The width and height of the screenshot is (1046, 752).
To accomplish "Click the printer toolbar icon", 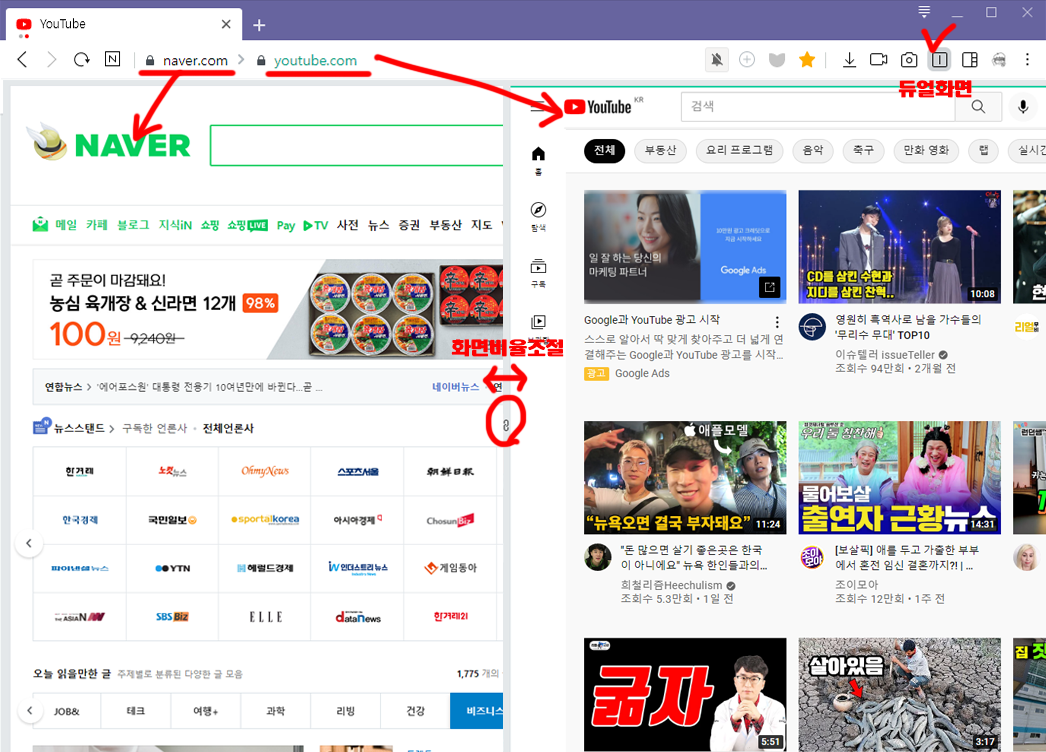I will tap(999, 59).
